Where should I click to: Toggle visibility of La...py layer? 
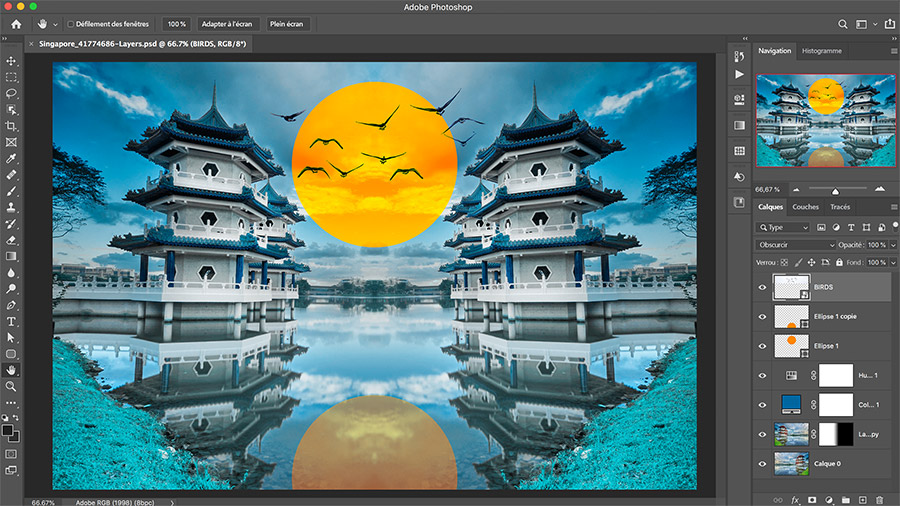(x=762, y=434)
